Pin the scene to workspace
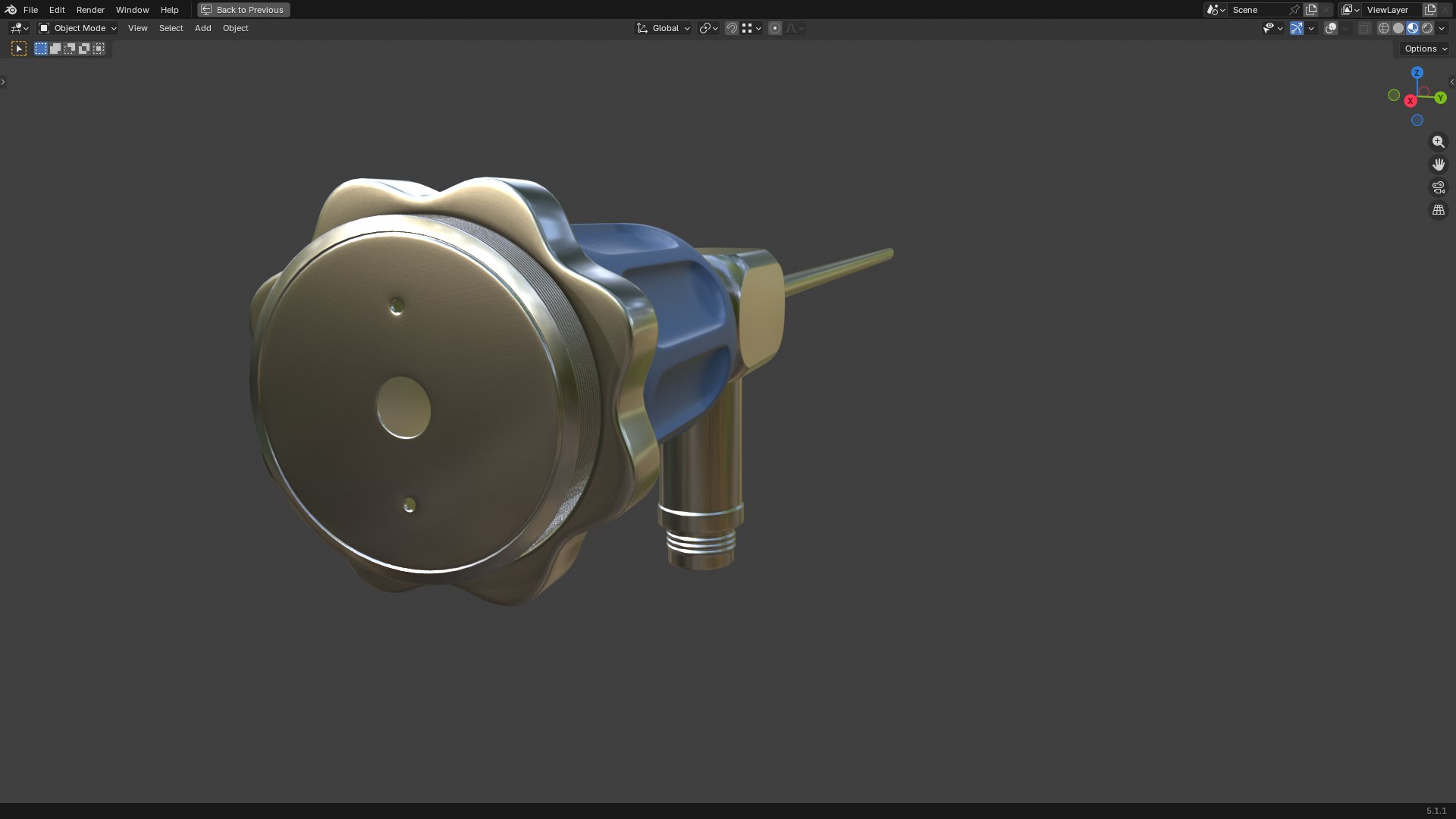Screen dimensions: 1456x819 click(1294, 10)
